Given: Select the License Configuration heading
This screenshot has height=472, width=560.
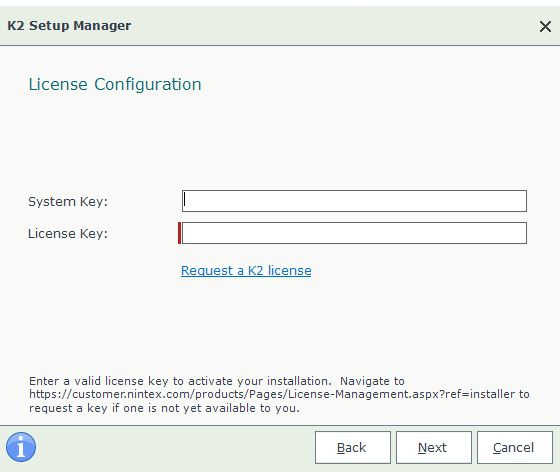Looking at the screenshot, I should click(115, 85).
